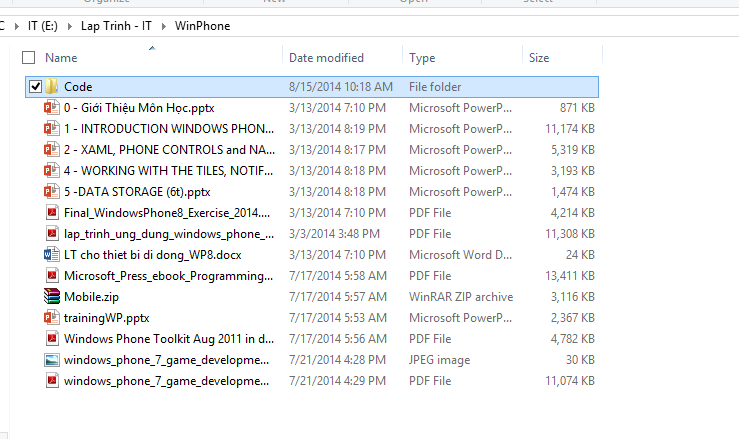Click the 871 KB size value
Viewport: 739px width, 439px height.
click(577, 108)
